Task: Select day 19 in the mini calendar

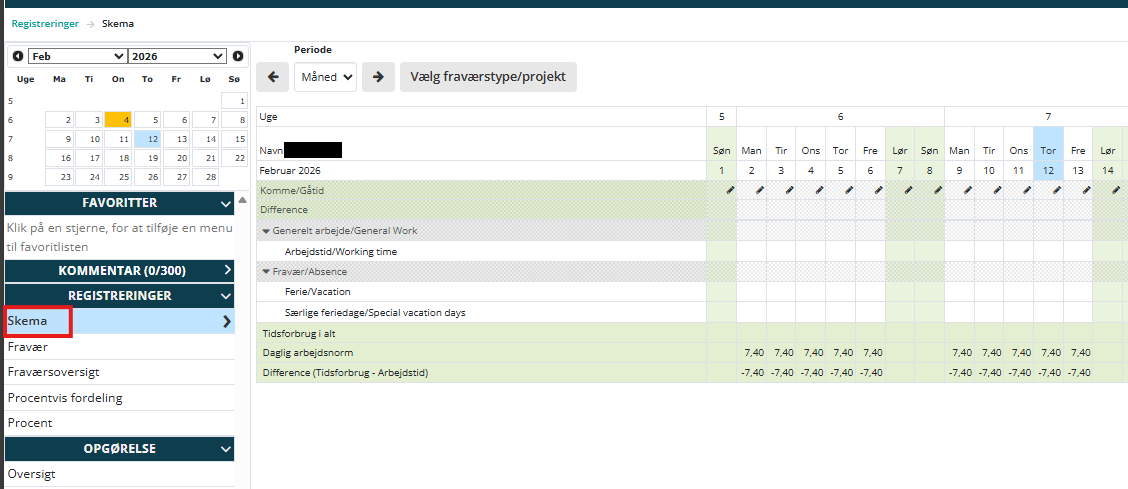Action: 148,158
